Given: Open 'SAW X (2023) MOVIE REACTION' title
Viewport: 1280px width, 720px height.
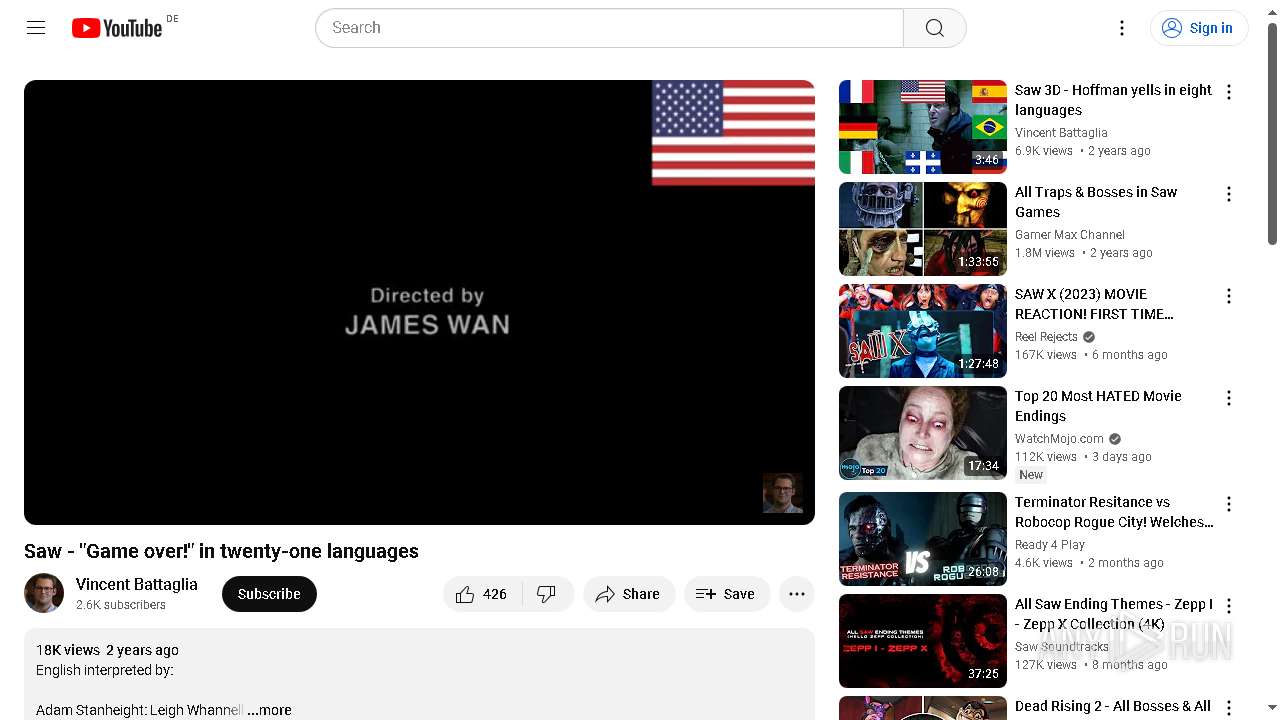Looking at the screenshot, I should [x=1094, y=304].
